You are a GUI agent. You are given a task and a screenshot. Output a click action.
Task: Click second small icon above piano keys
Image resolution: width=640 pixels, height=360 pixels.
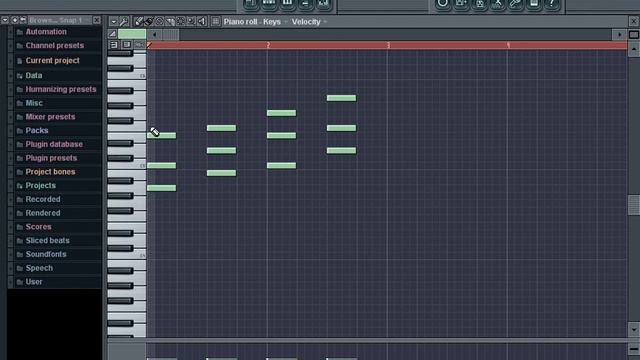pos(127,44)
